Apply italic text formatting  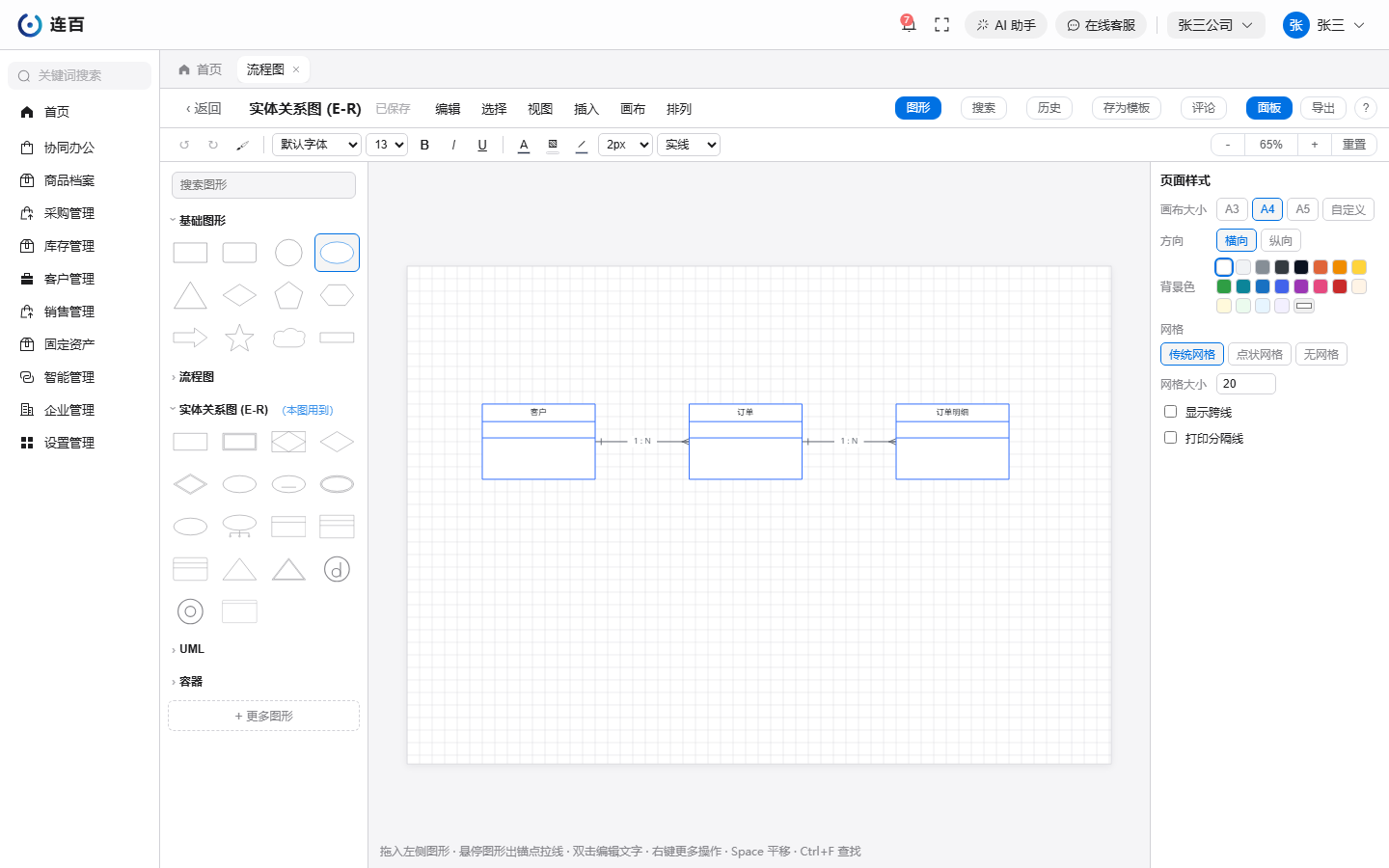pyautogui.click(x=453, y=145)
